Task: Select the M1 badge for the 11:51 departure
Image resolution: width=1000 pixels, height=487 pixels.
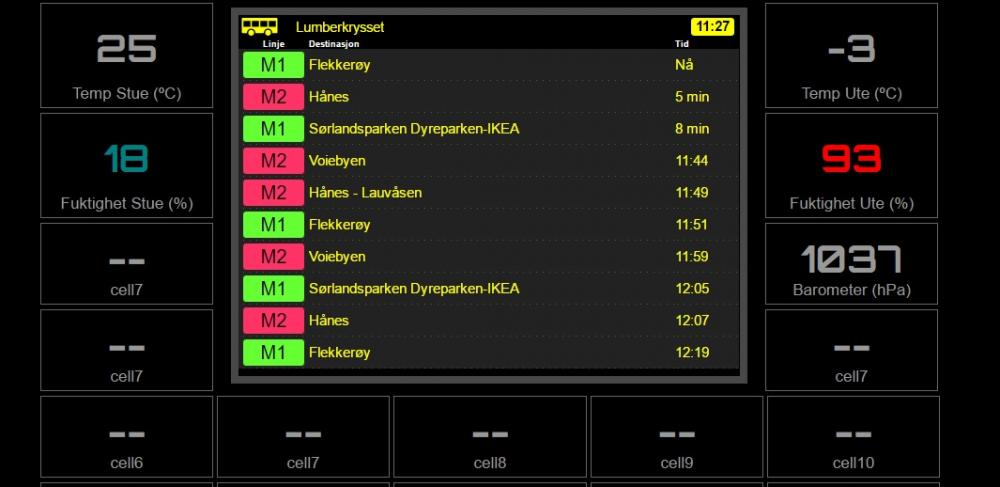Action: pyautogui.click(x=273, y=225)
